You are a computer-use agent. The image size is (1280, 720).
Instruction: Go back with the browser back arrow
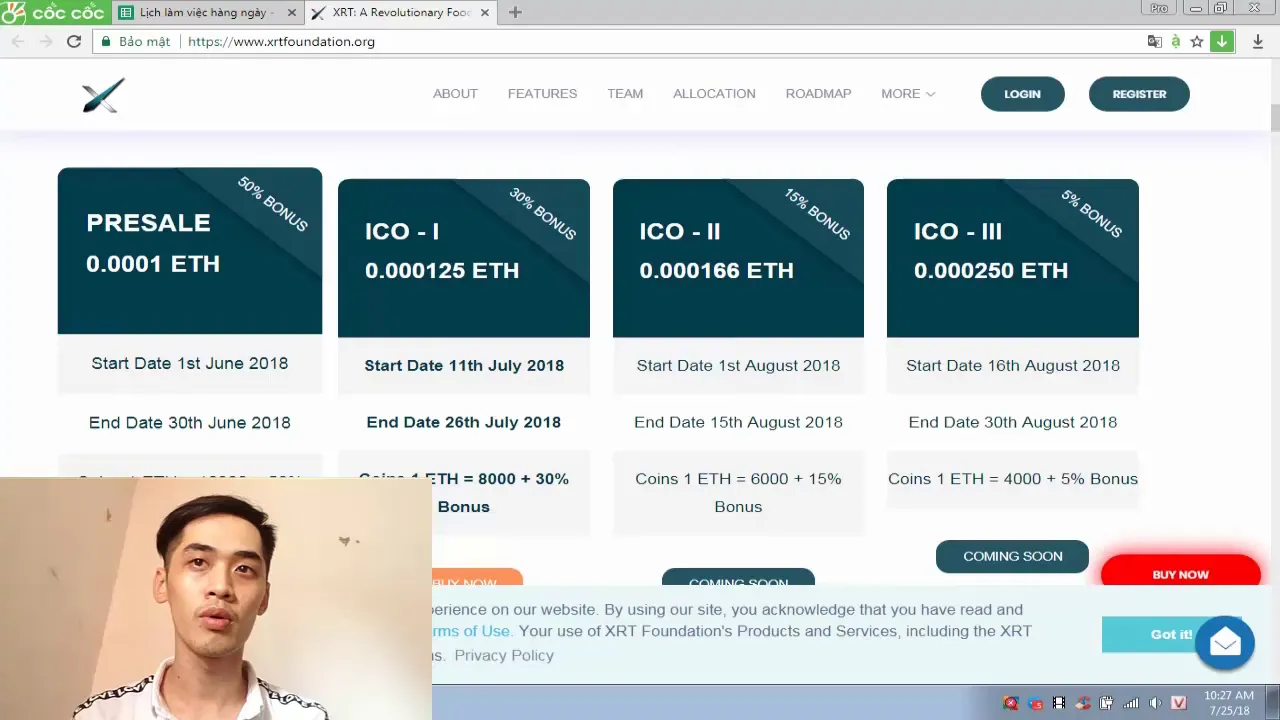pos(17,42)
